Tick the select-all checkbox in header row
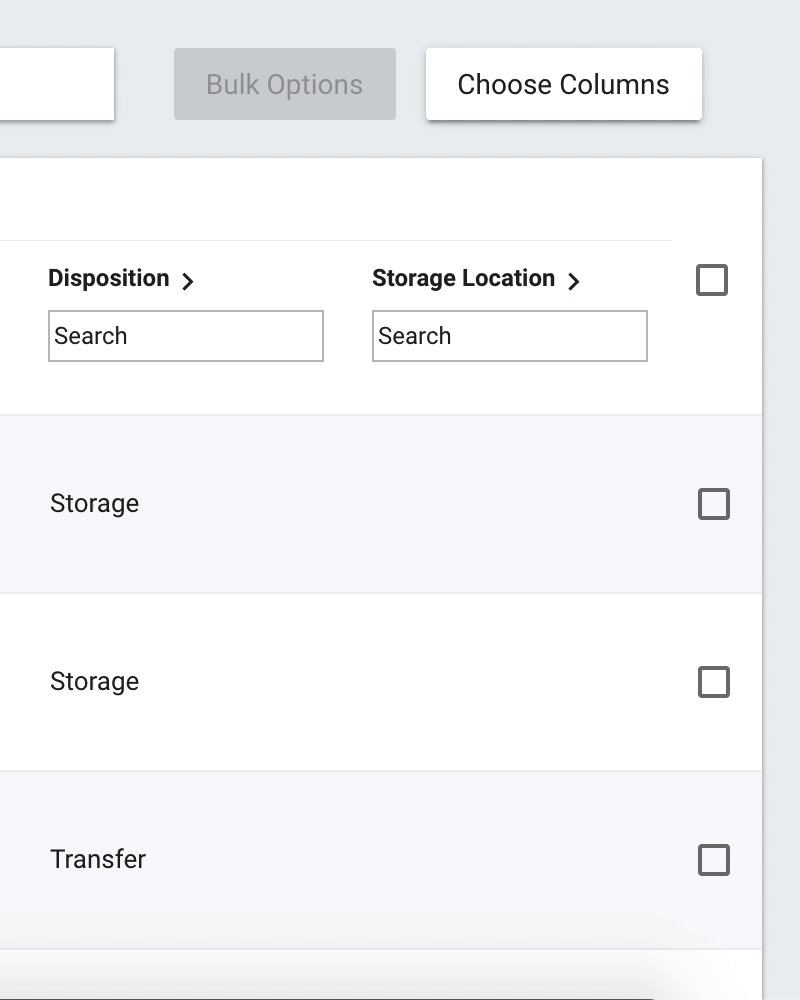This screenshot has width=800, height=1000. [x=712, y=280]
